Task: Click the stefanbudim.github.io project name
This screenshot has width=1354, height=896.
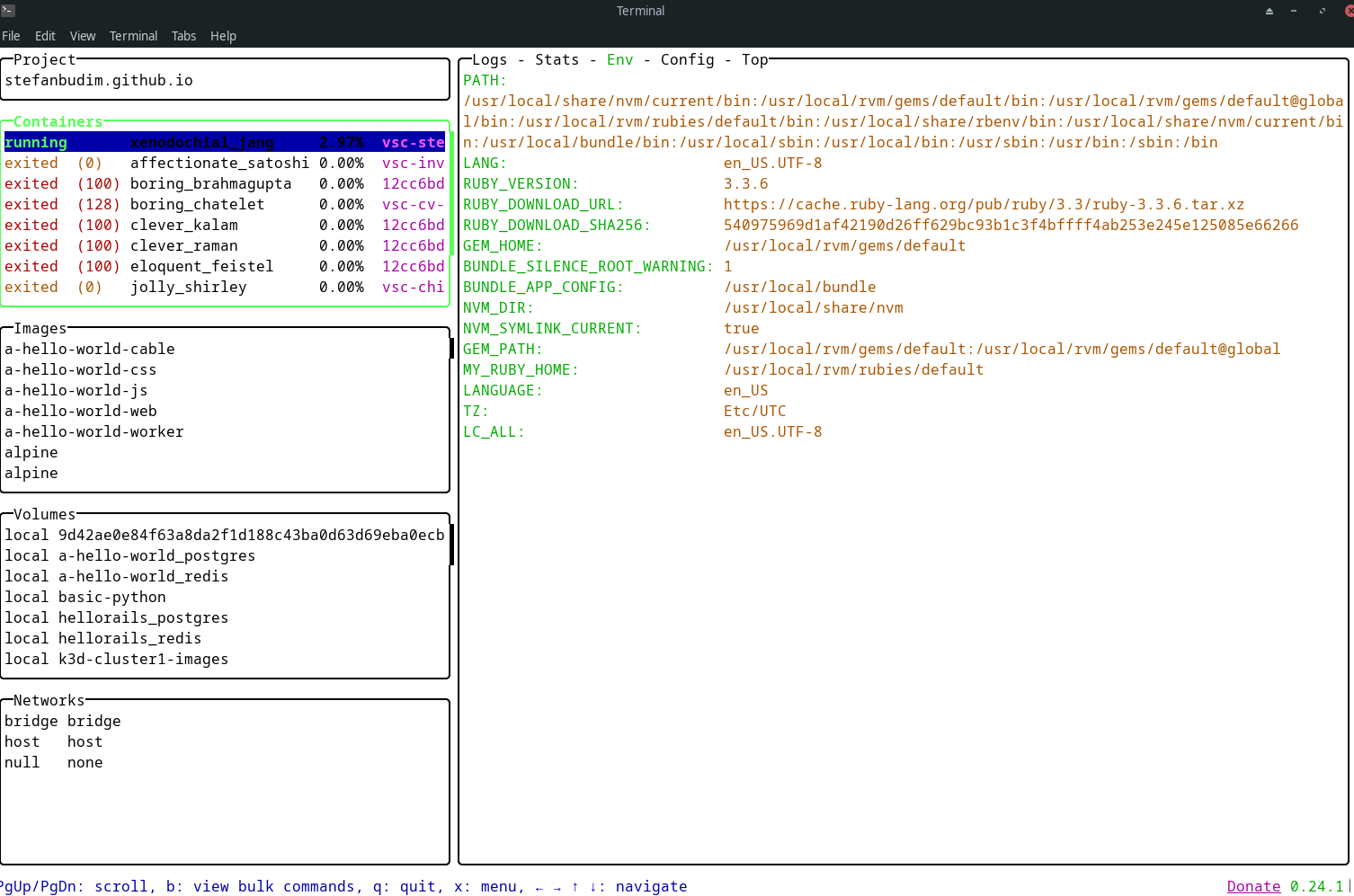Action: (x=99, y=81)
